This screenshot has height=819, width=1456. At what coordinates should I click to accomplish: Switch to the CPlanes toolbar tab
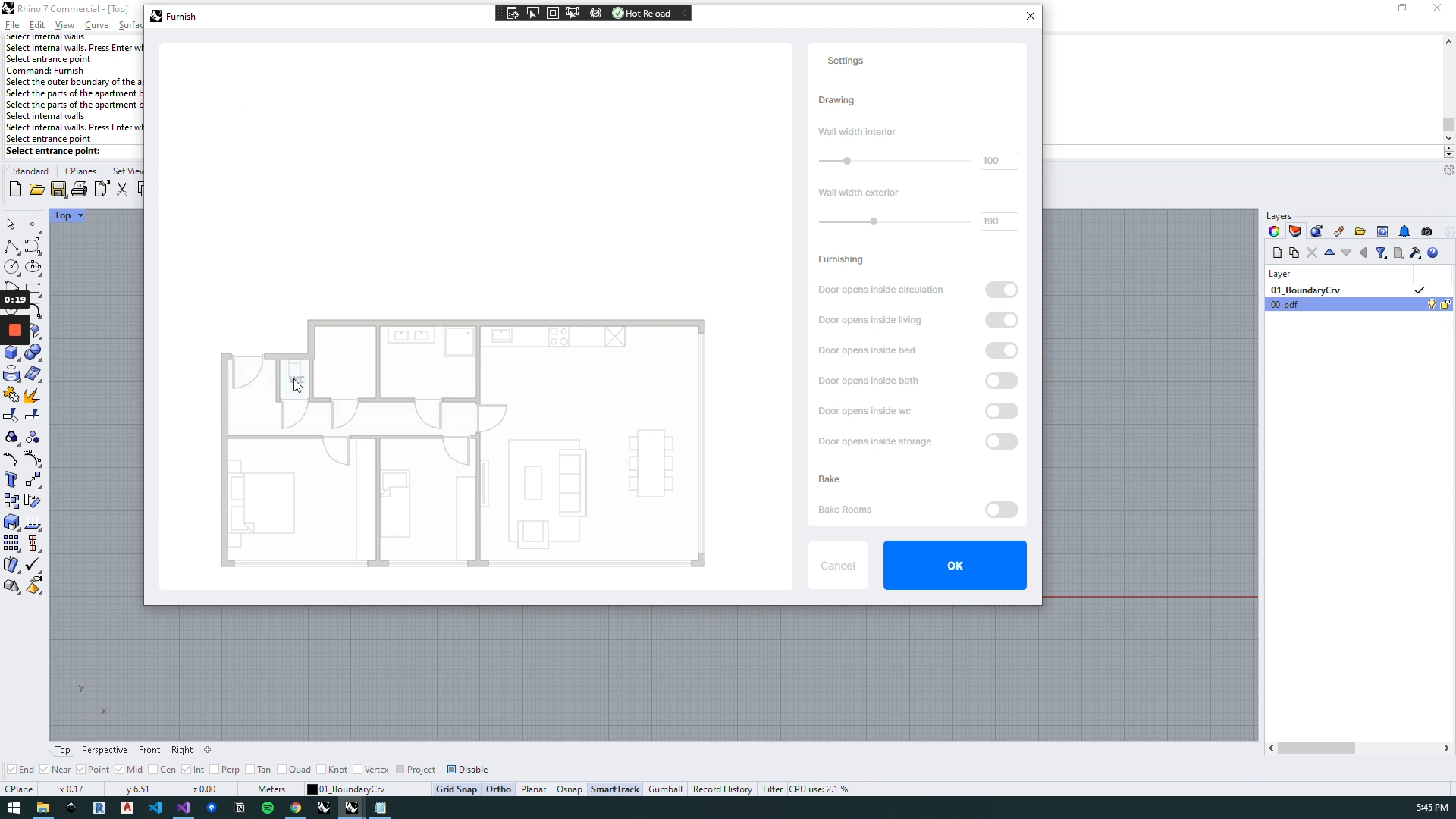pos(80,171)
